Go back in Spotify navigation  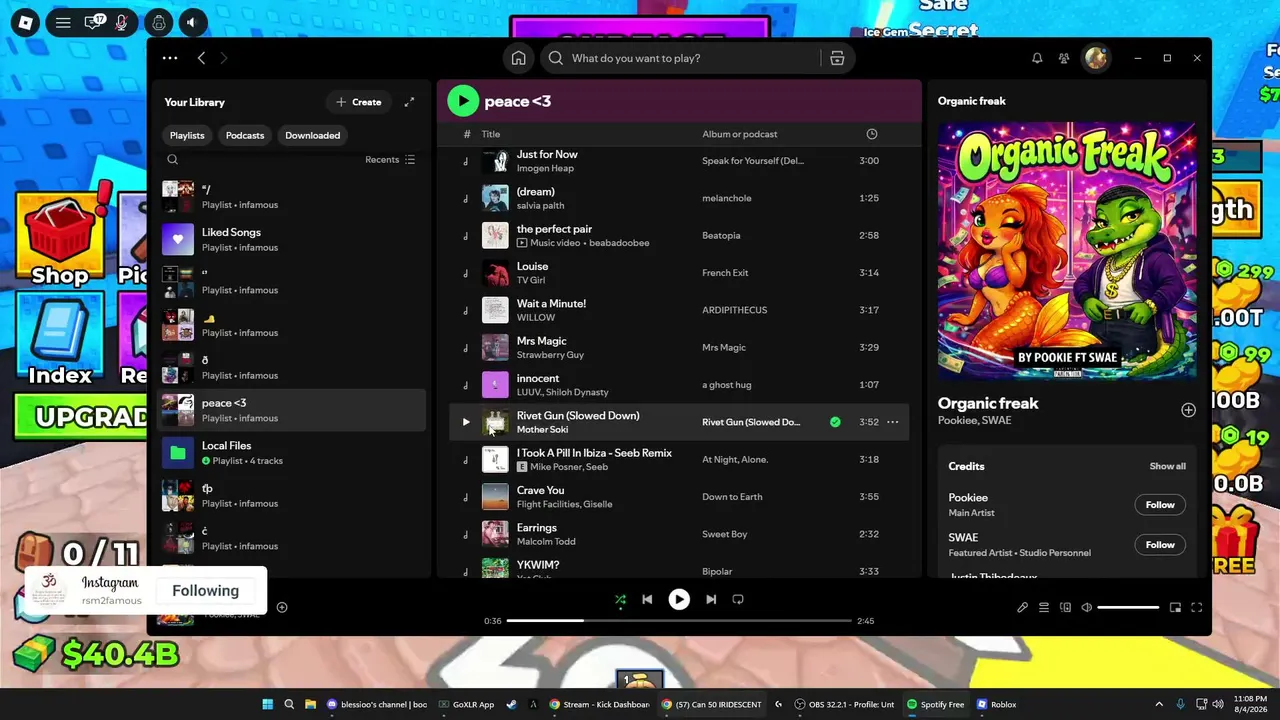tap(201, 58)
